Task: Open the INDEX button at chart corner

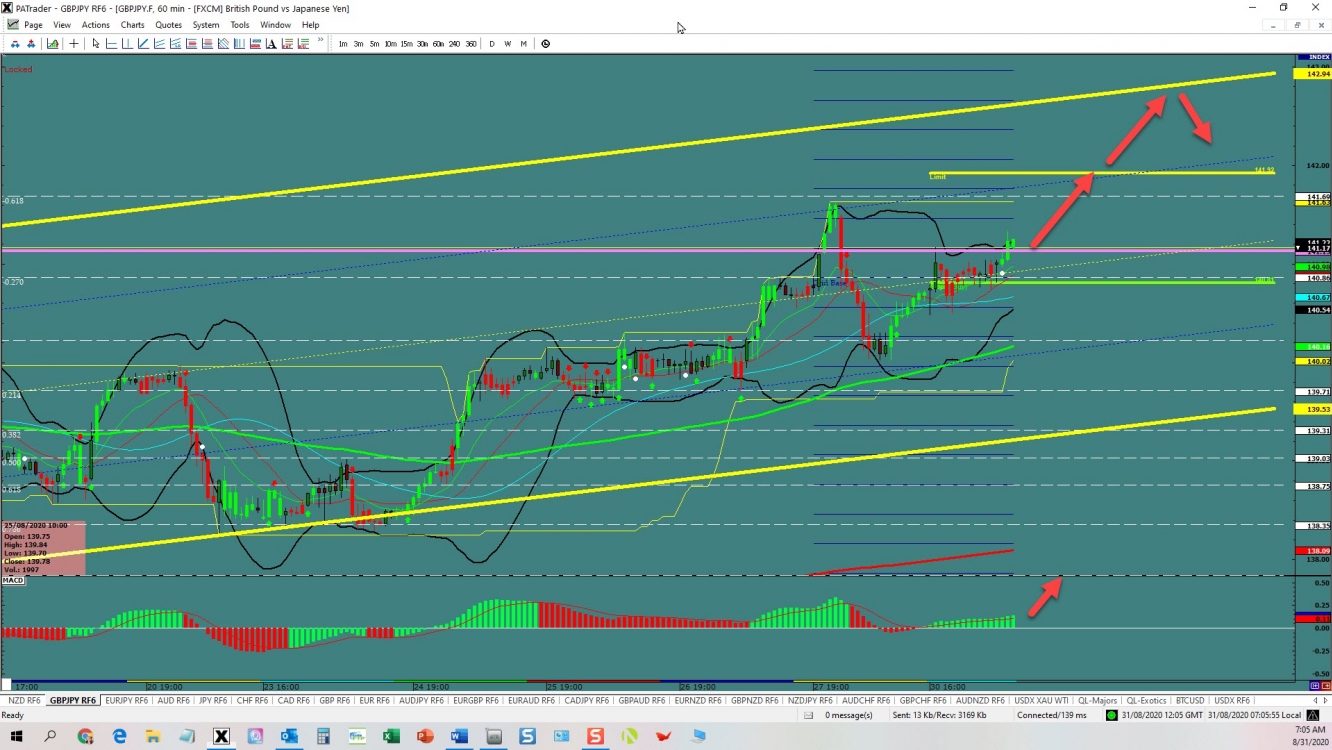Action: pos(1313,57)
